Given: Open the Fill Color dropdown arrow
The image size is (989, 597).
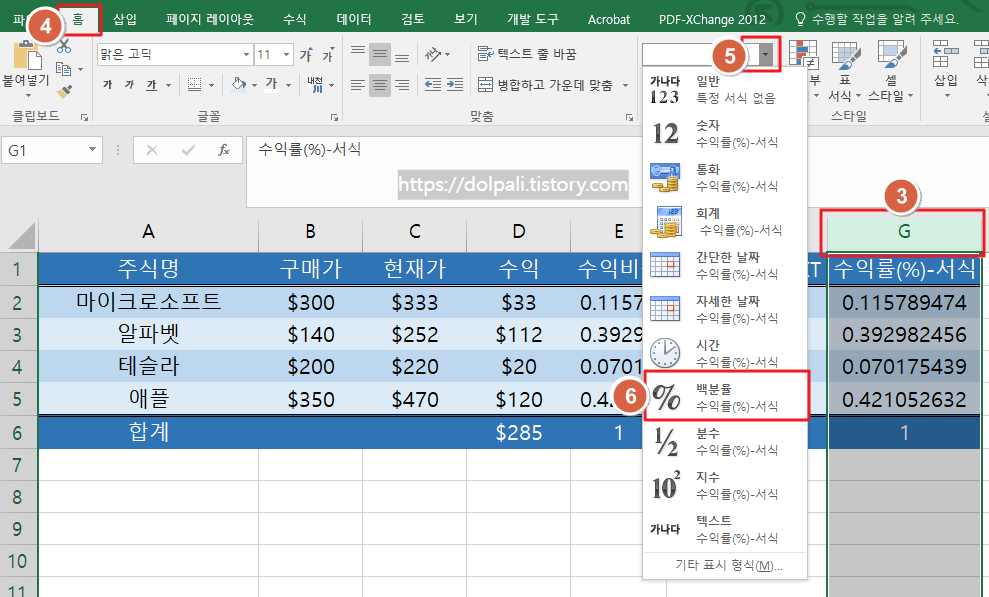Looking at the screenshot, I should (x=253, y=85).
